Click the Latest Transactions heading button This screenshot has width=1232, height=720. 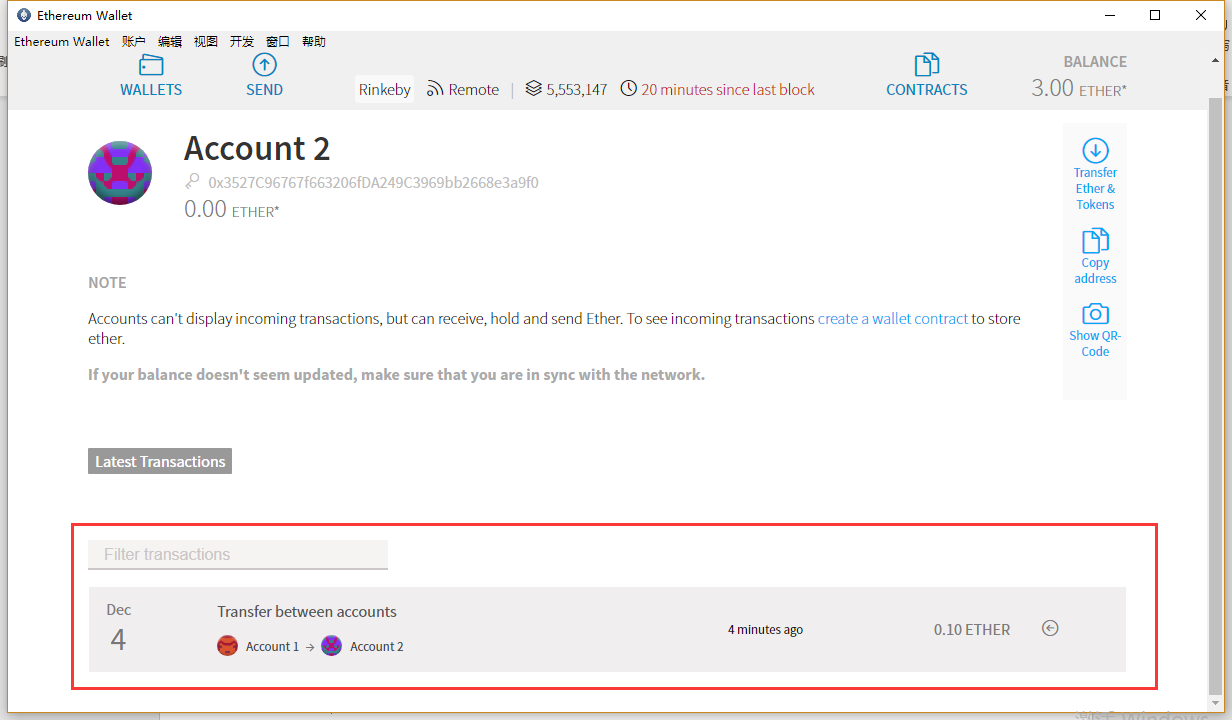tap(160, 461)
